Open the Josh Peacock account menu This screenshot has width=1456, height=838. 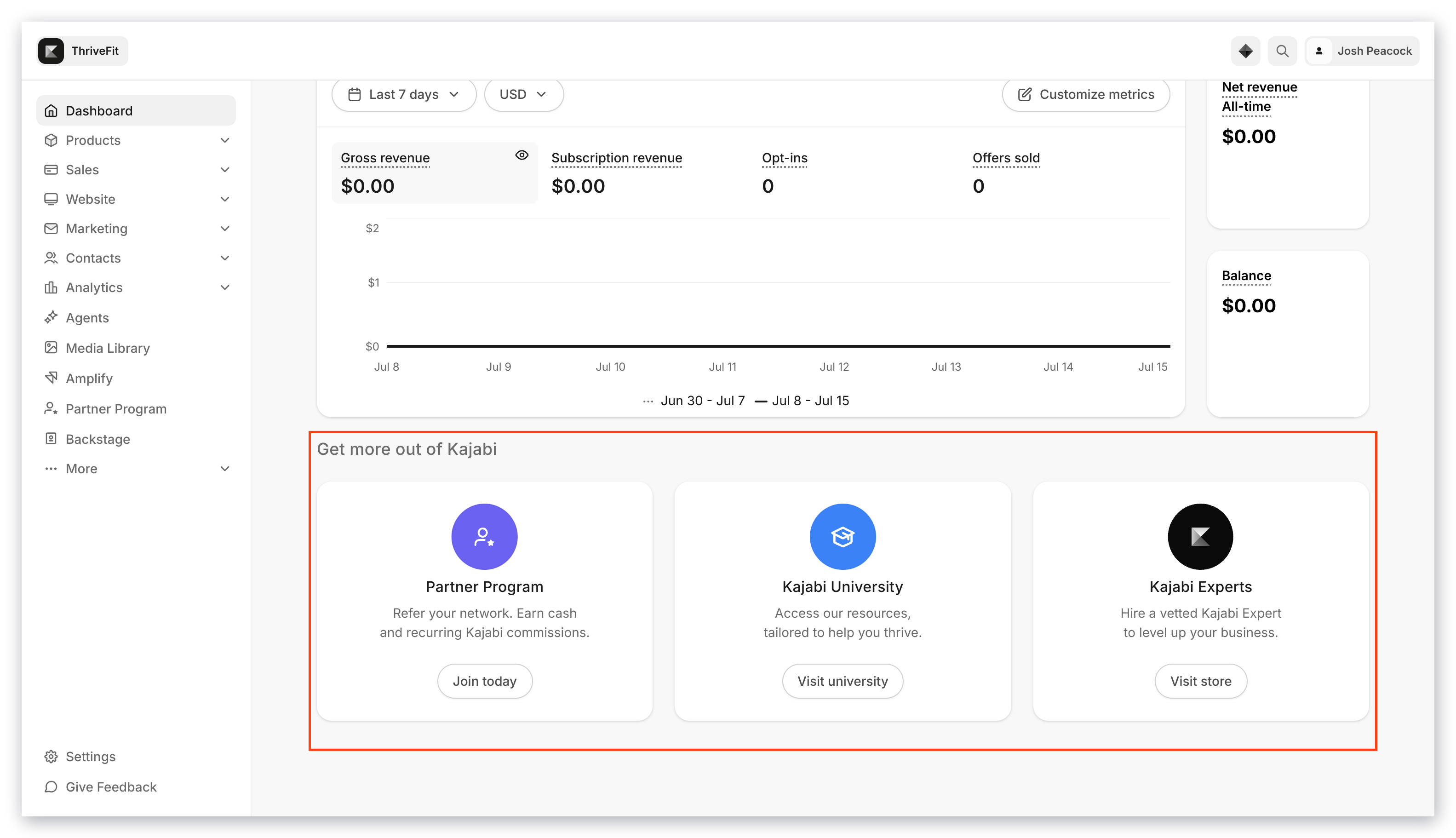tap(1362, 51)
